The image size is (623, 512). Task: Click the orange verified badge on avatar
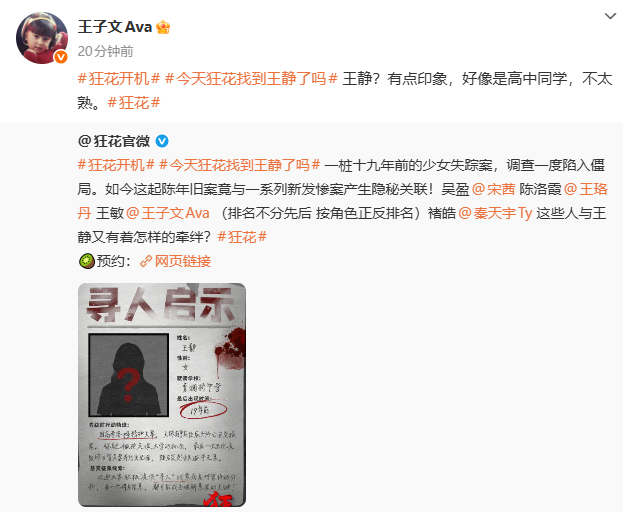61,57
